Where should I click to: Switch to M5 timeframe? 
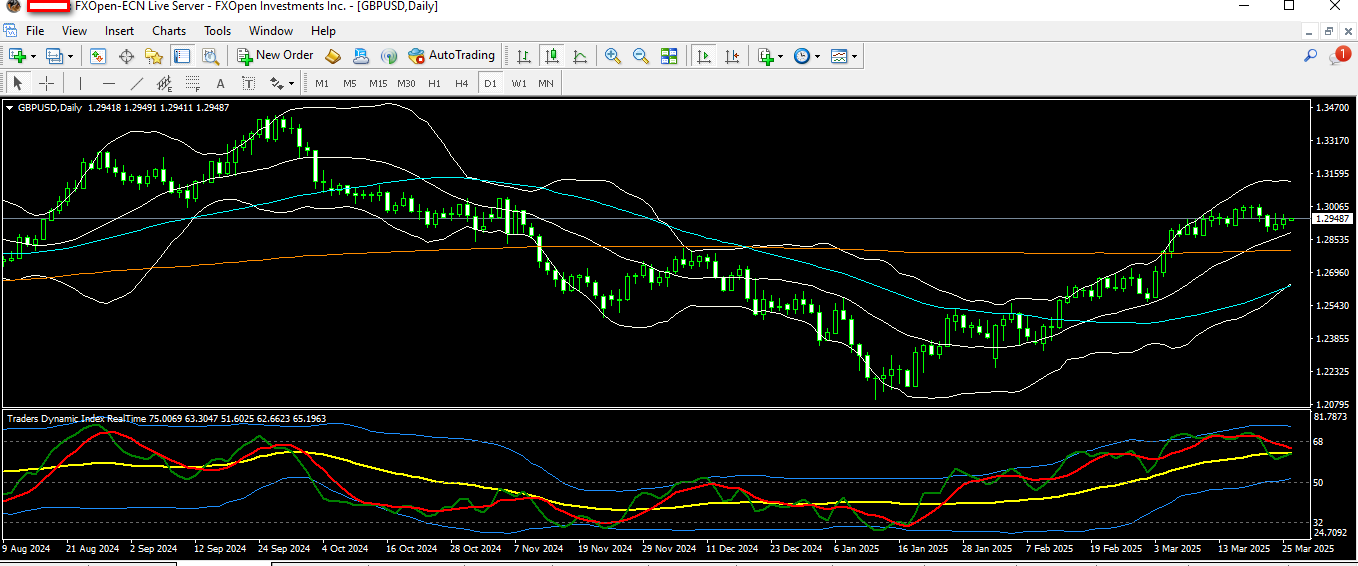point(350,83)
